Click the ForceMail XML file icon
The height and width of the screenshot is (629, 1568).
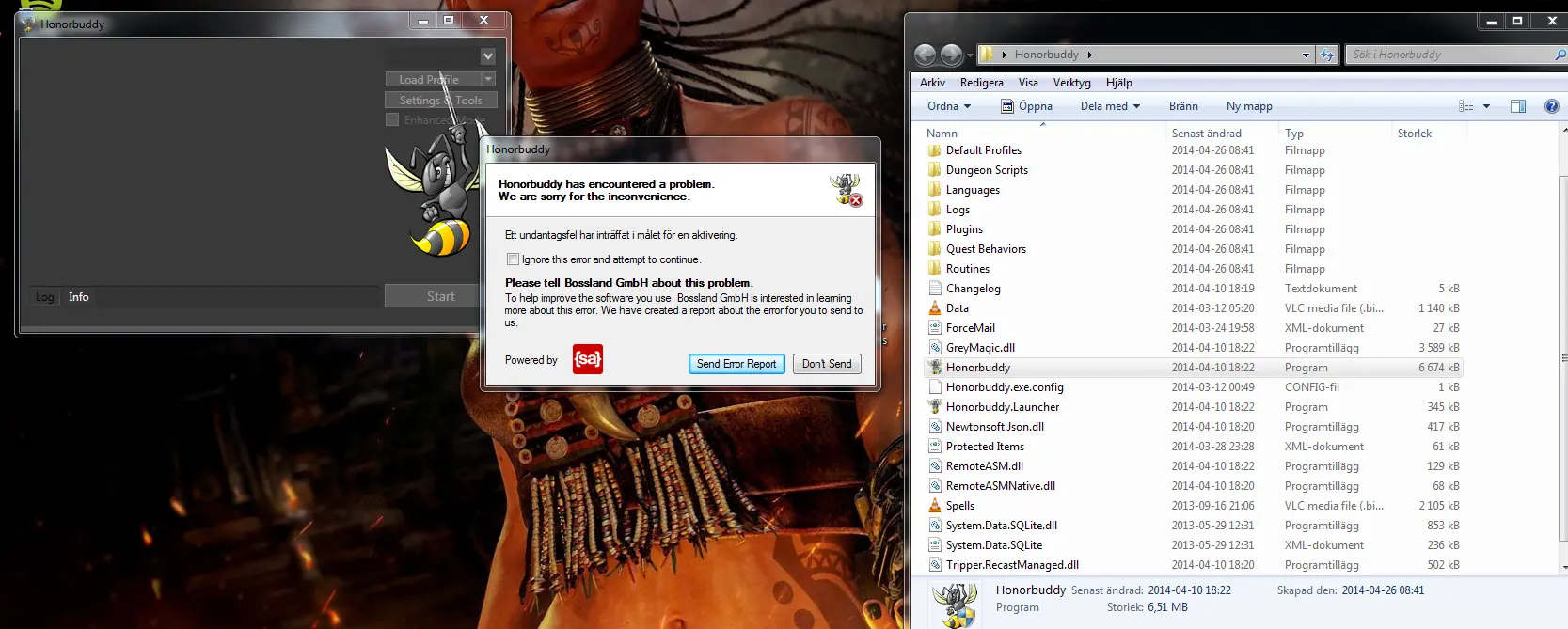[935, 328]
